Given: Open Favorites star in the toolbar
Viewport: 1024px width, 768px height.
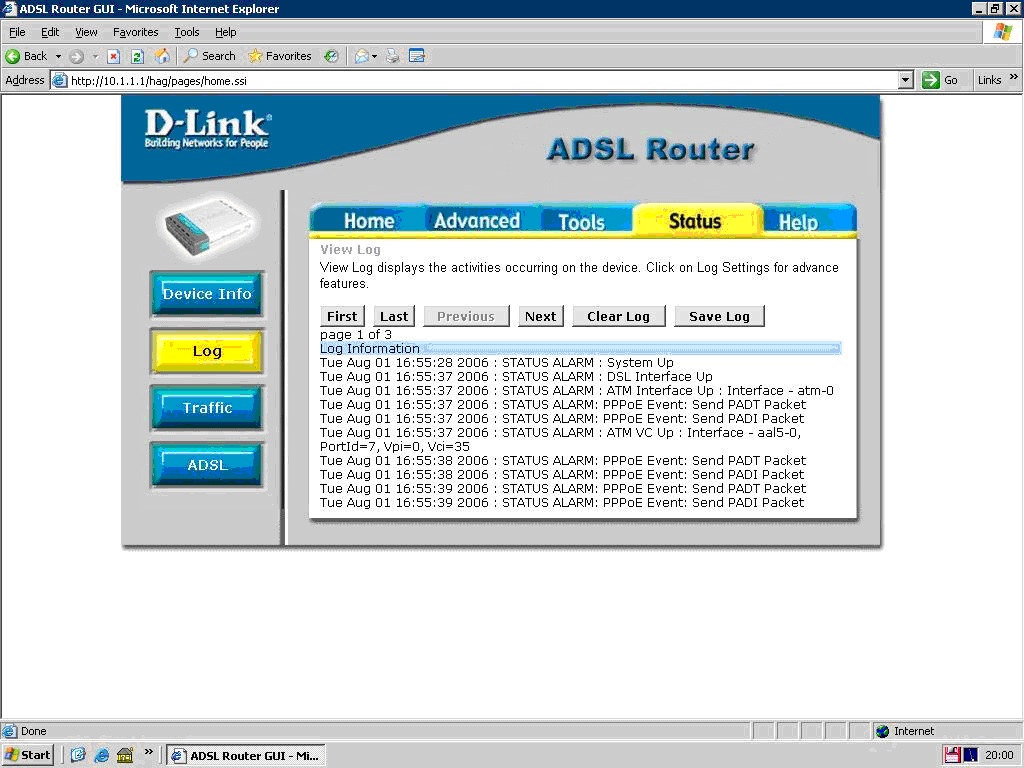Looking at the screenshot, I should click(x=280, y=56).
